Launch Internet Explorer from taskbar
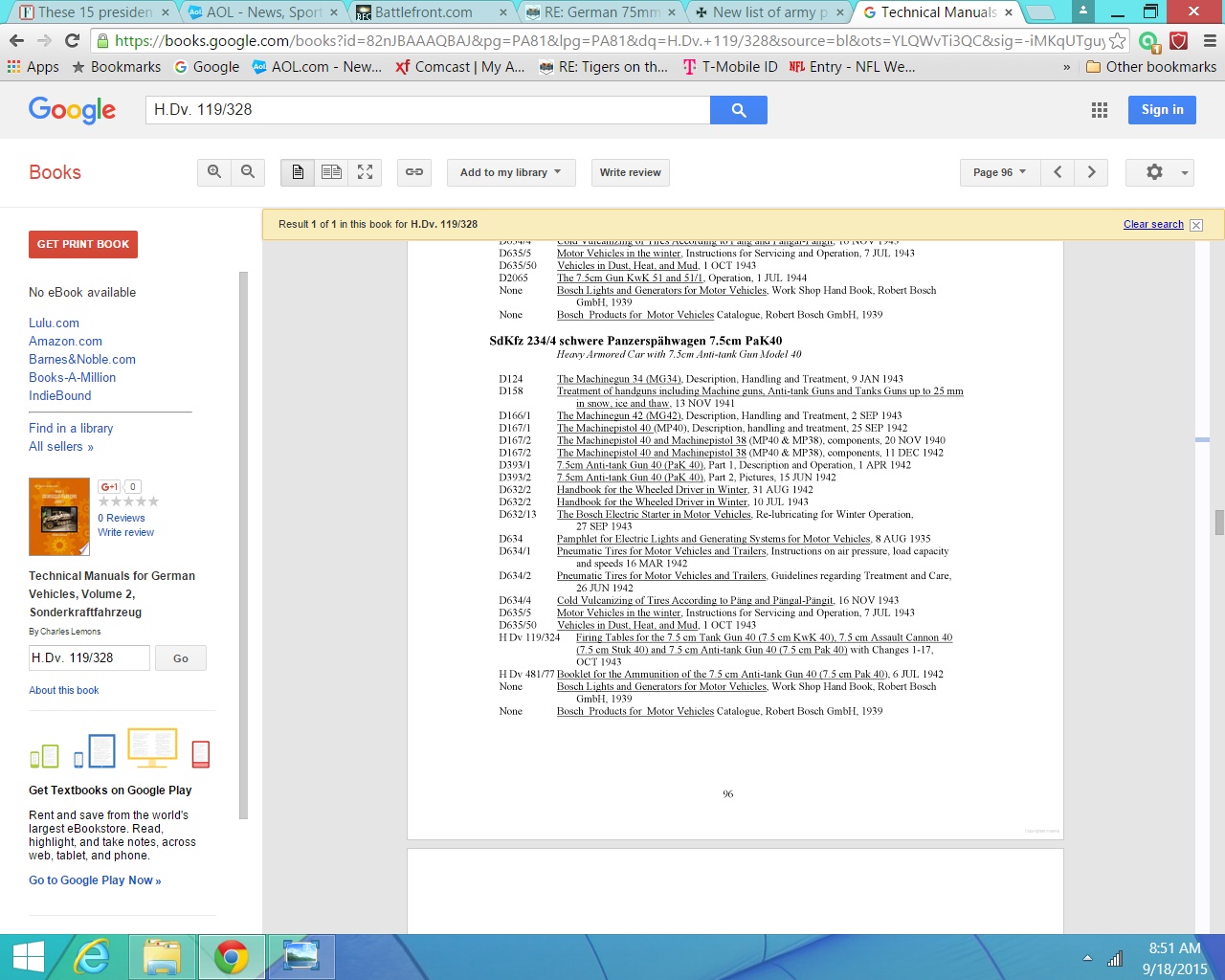1225x980 pixels. click(92, 957)
